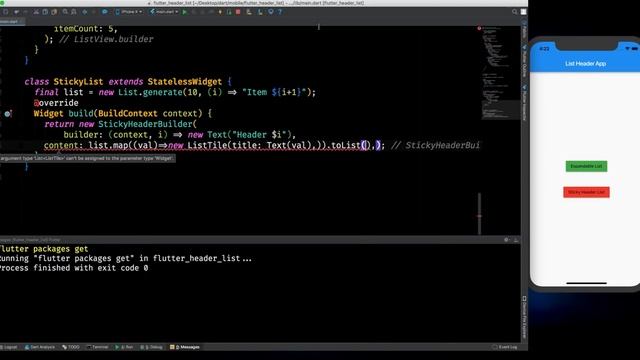Click the green Run button in the toolbar
Image resolution: width=640 pixels, height=360 pixels.
[x=184, y=12]
